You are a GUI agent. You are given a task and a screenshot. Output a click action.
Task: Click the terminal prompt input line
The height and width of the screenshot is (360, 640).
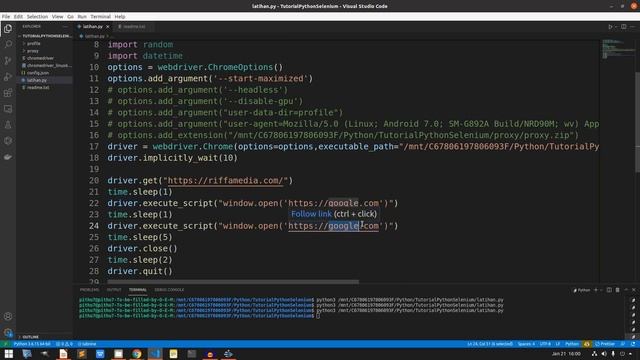coord(318,316)
